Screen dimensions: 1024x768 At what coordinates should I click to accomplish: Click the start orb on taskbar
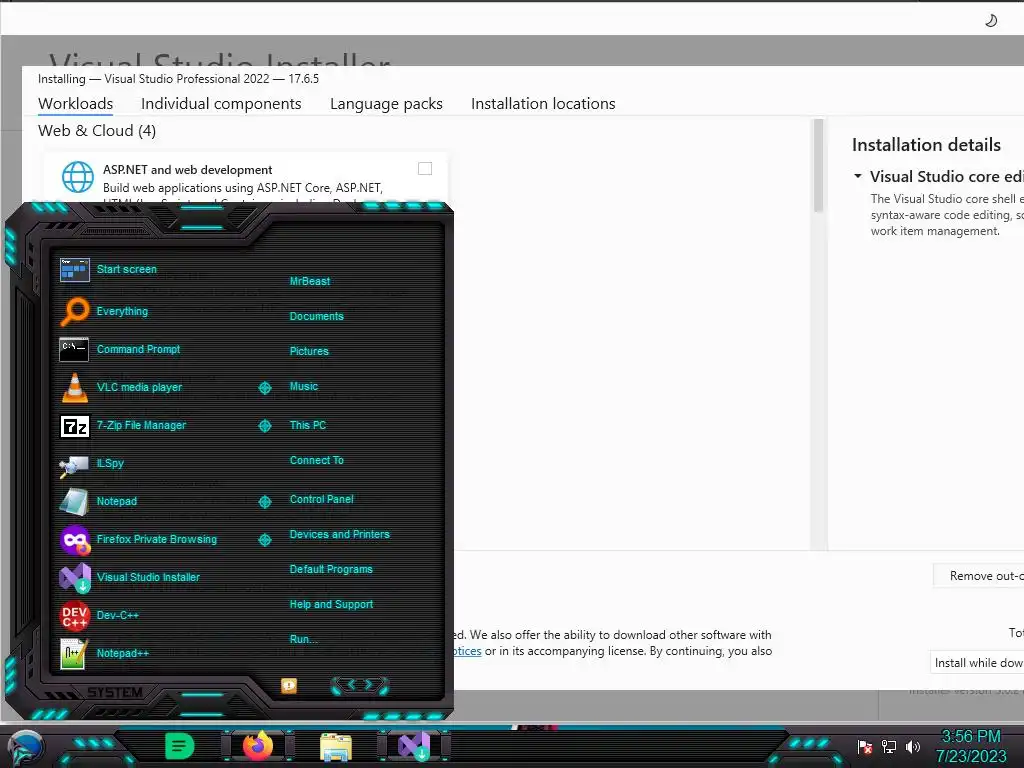[26, 747]
